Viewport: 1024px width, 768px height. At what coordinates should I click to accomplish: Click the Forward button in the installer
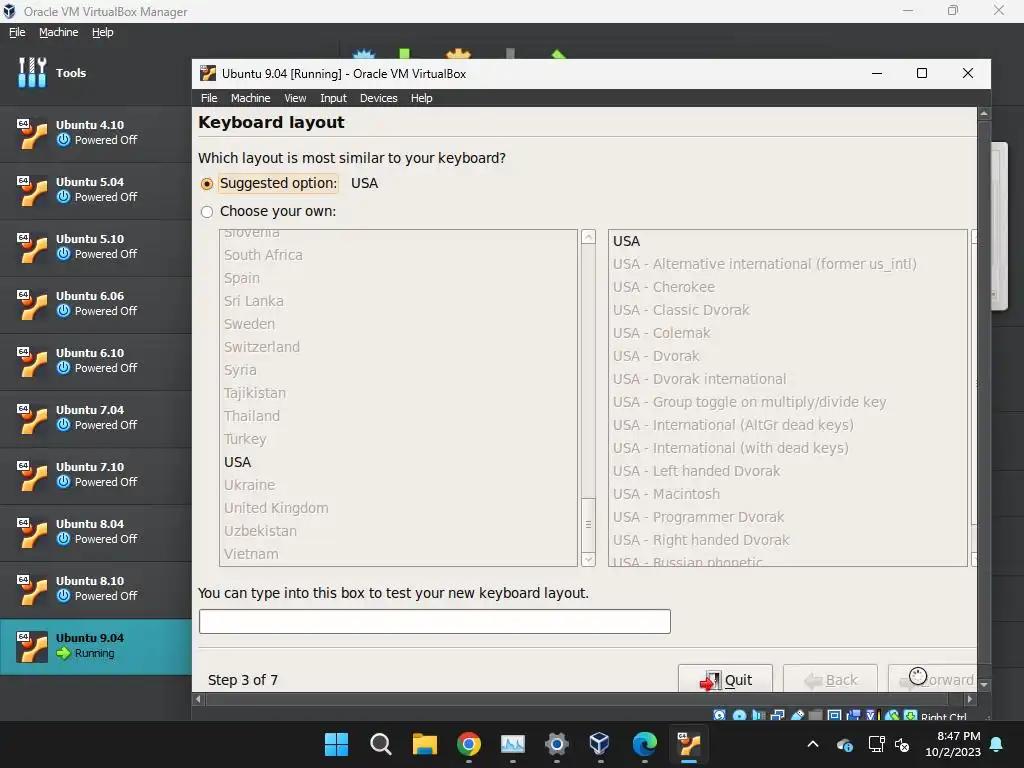tap(933, 679)
